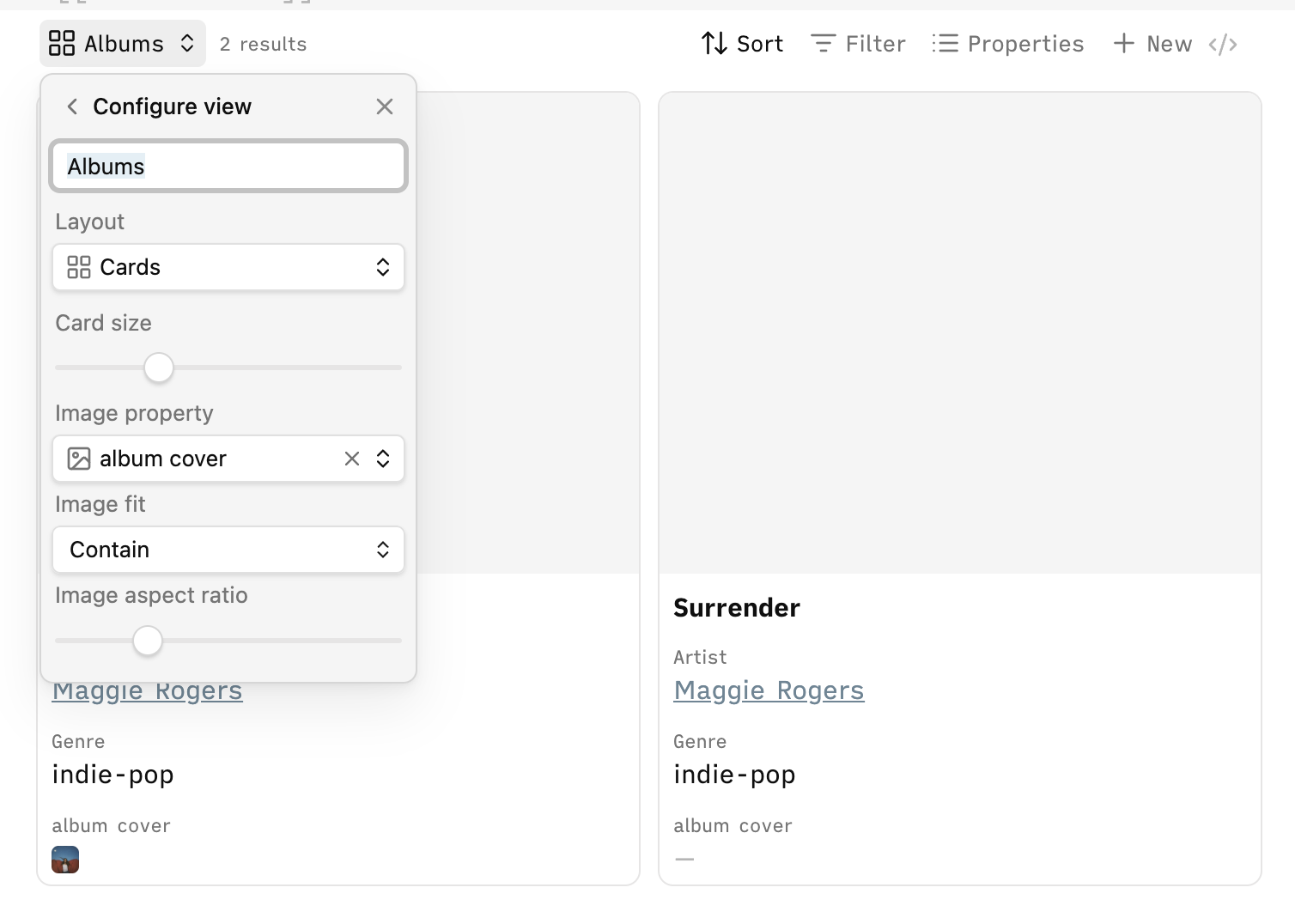Viewport: 1295px width, 924px height.
Task: Click the Sort arrows icon
Action: tap(714, 44)
